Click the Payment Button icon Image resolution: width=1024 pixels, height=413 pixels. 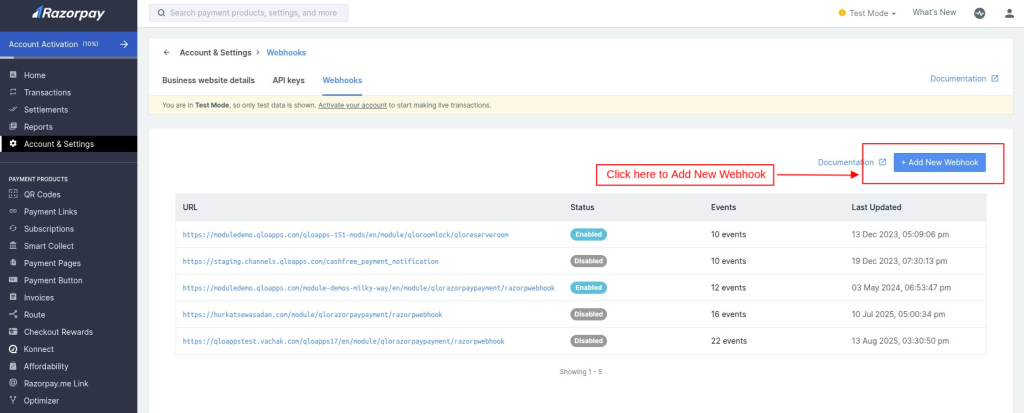(x=13, y=280)
